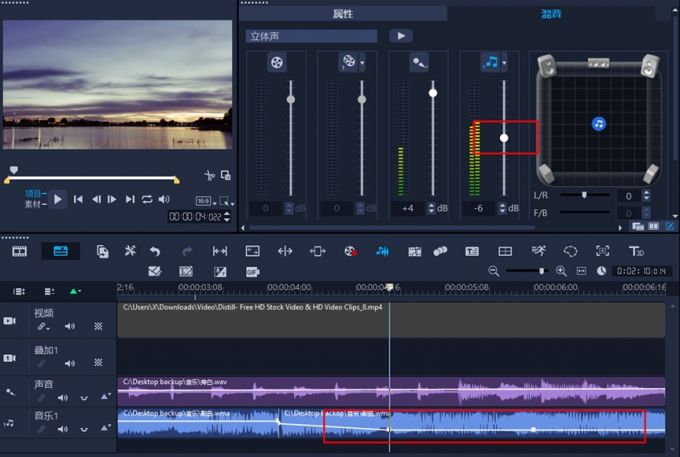The image size is (680, 457).
Task: Jump to the start with Home button
Action: coord(78,199)
